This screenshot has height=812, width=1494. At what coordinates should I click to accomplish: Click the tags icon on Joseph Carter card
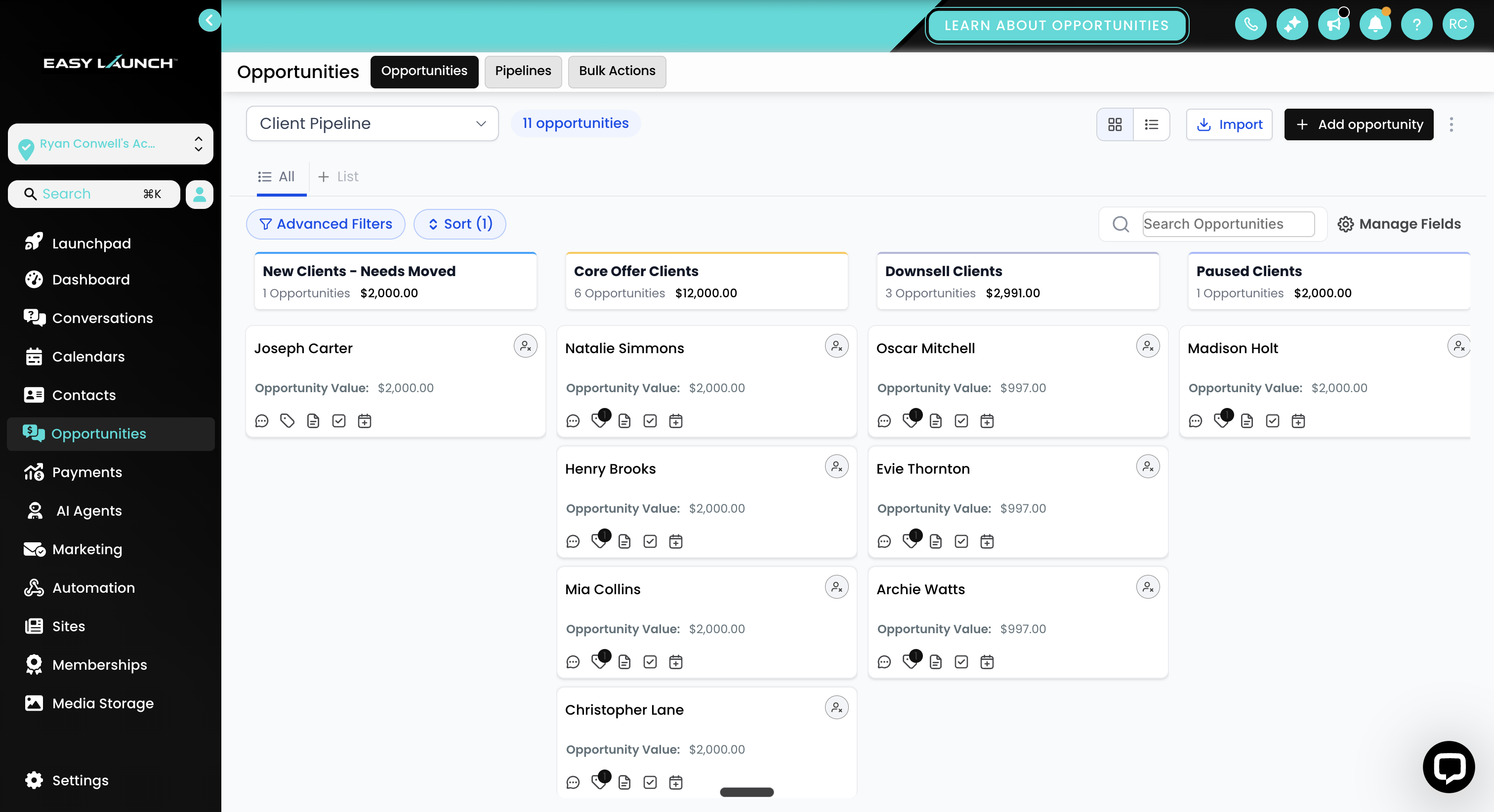pyautogui.click(x=287, y=421)
